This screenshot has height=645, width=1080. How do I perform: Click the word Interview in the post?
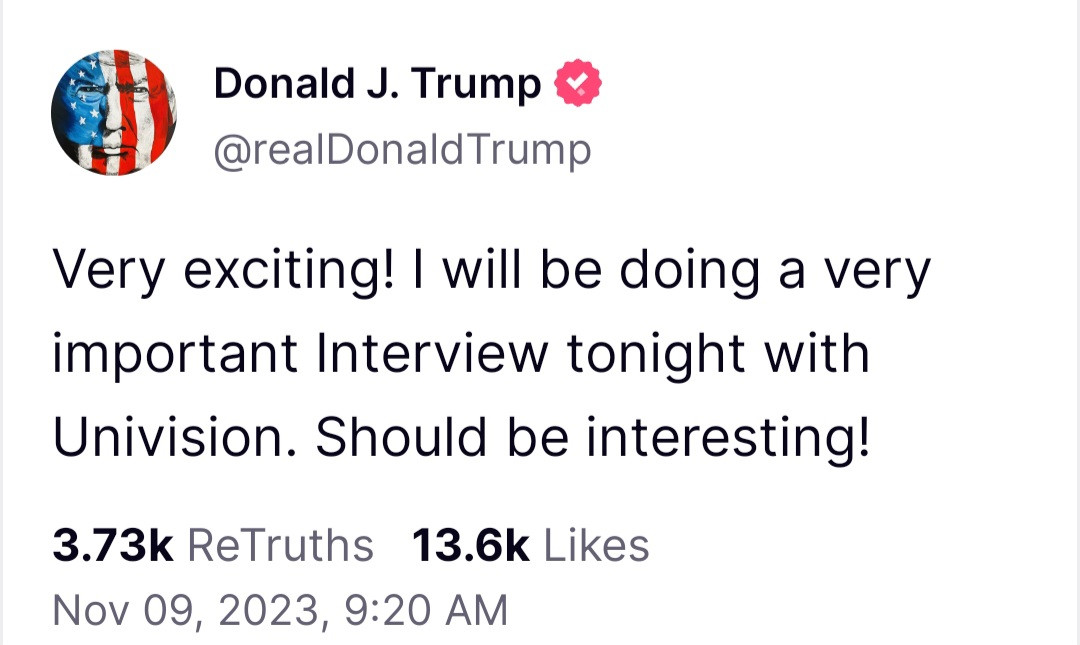432,355
